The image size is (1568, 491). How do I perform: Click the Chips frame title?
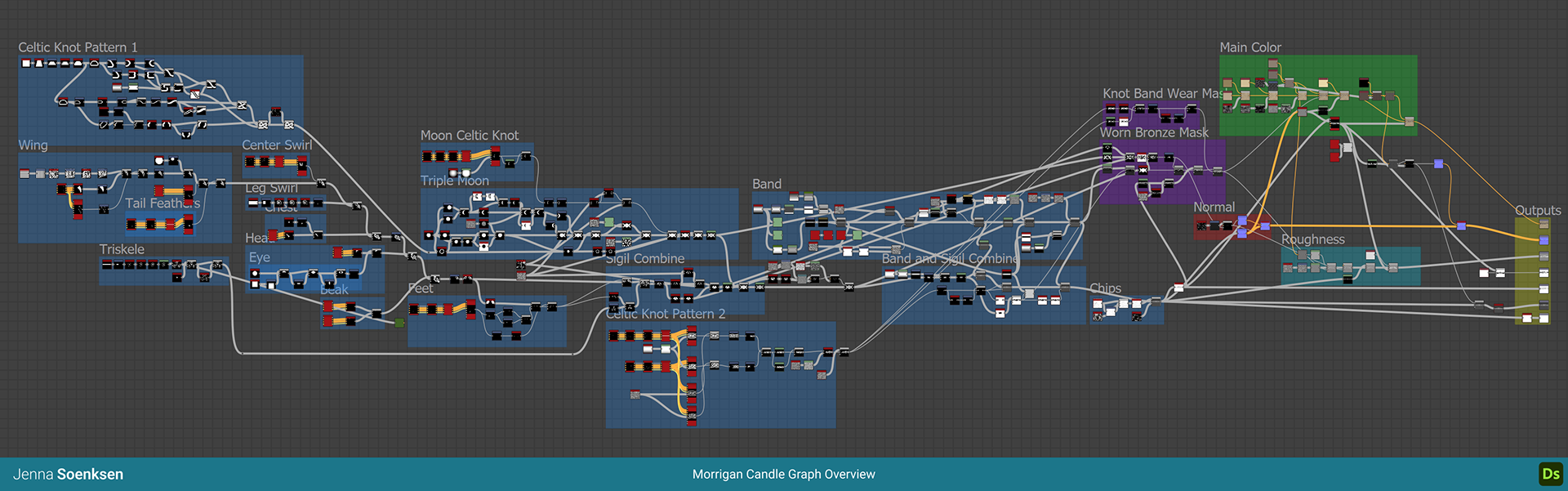[1106, 288]
